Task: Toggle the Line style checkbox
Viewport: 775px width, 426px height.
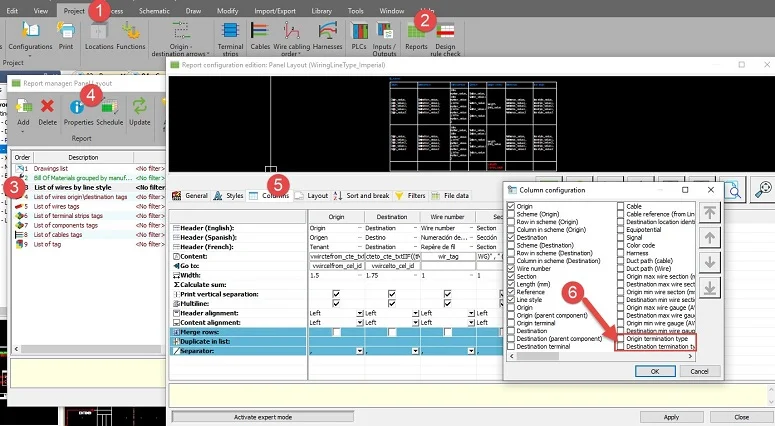Action: point(511,299)
